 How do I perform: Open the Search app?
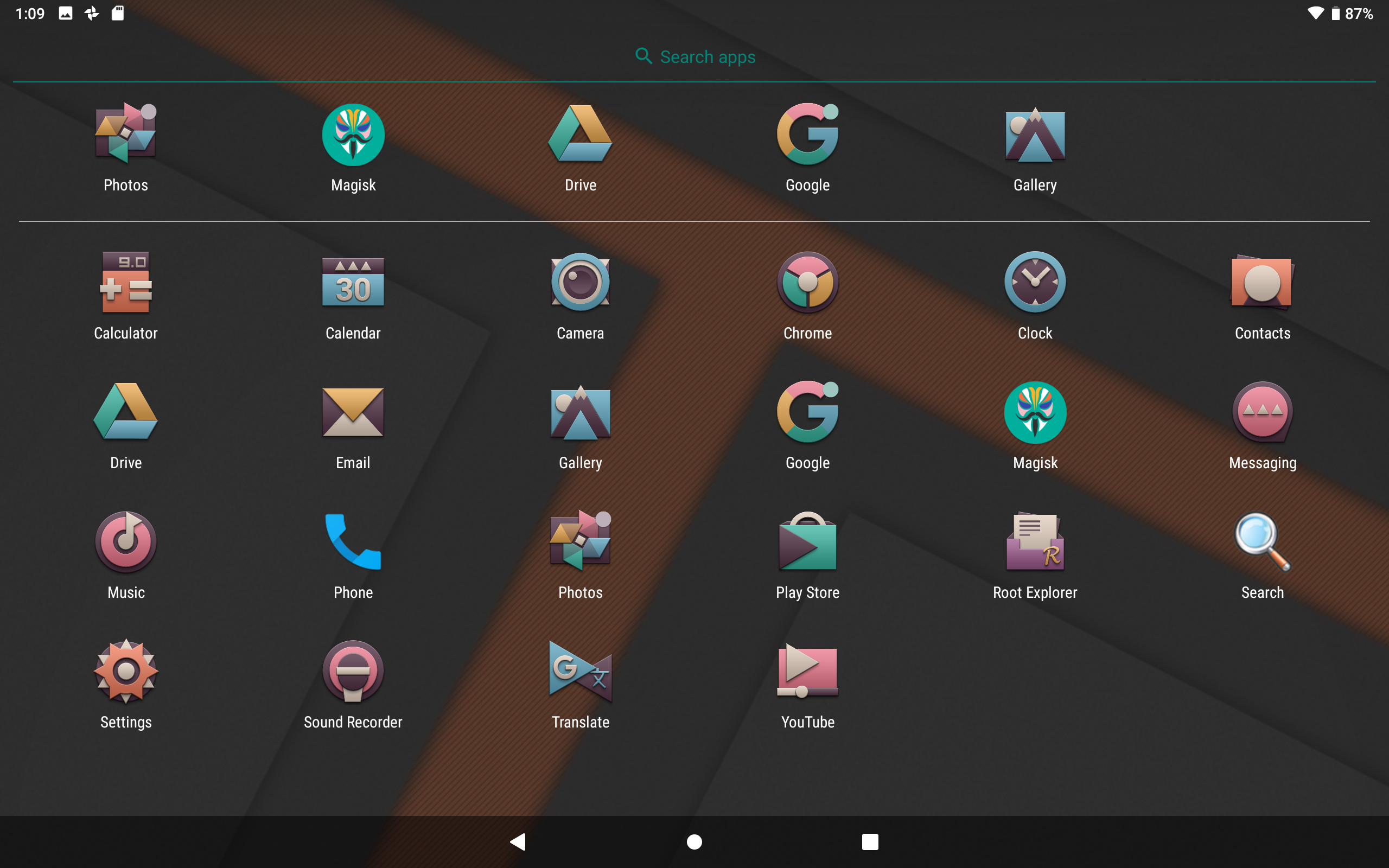tap(1262, 541)
